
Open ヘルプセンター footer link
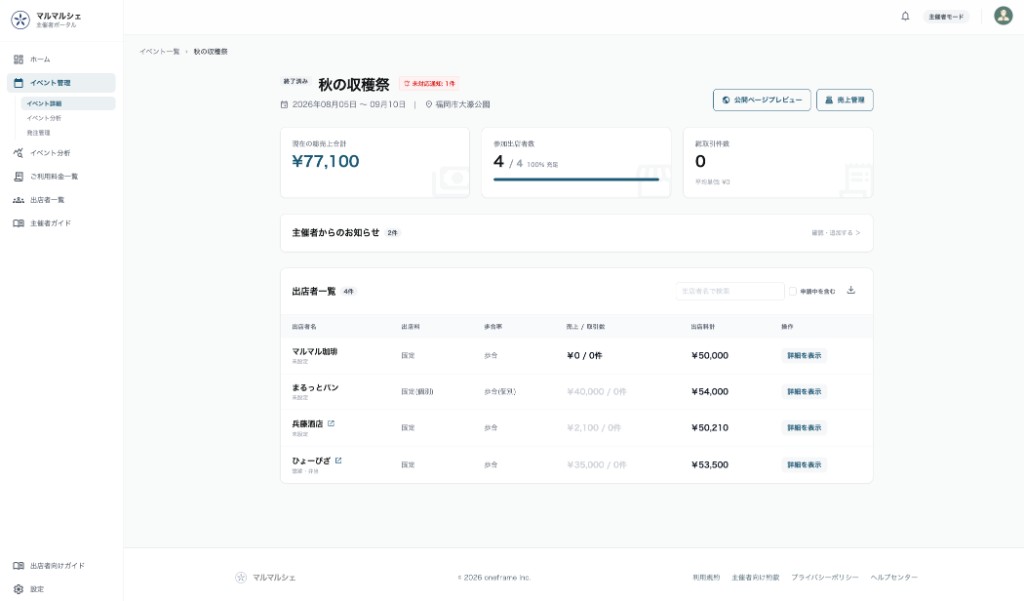[x=893, y=577]
